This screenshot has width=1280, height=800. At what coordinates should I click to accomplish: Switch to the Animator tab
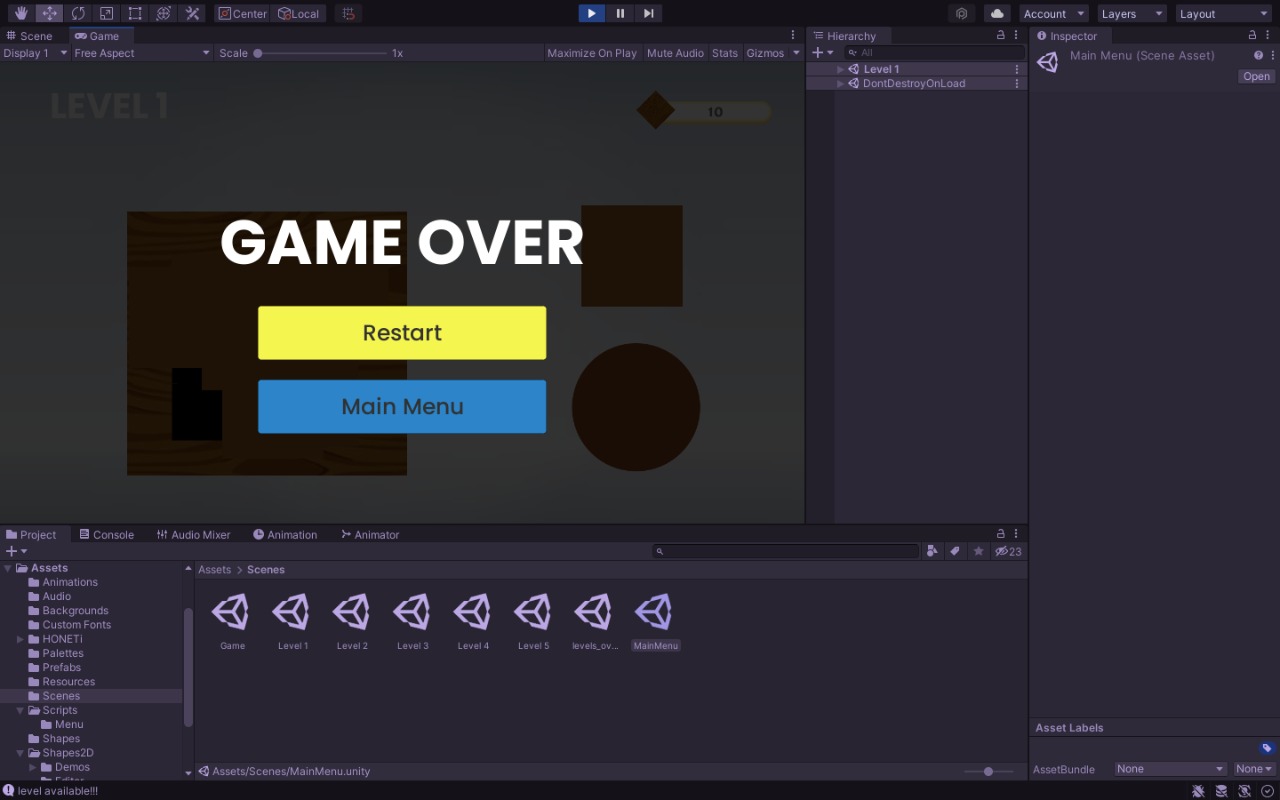point(370,534)
